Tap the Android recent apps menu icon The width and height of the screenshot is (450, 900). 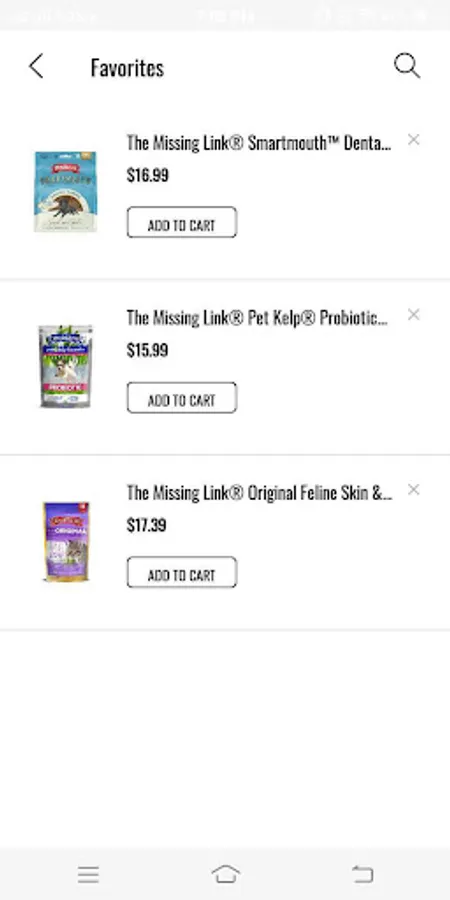(x=88, y=874)
